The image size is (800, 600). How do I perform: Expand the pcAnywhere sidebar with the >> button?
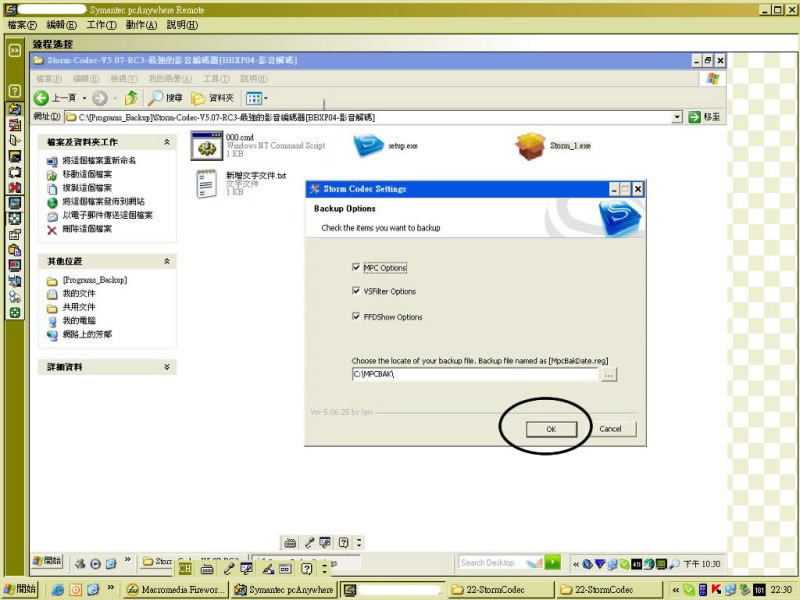coord(14,50)
